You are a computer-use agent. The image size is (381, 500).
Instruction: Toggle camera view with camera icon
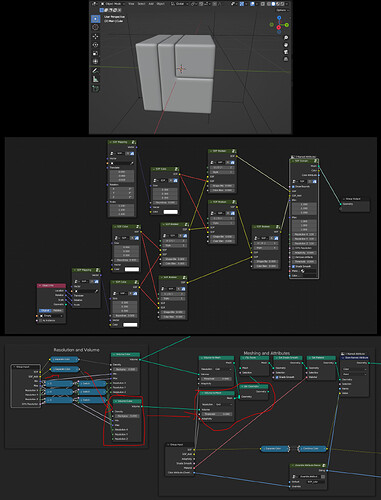pos(286,52)
